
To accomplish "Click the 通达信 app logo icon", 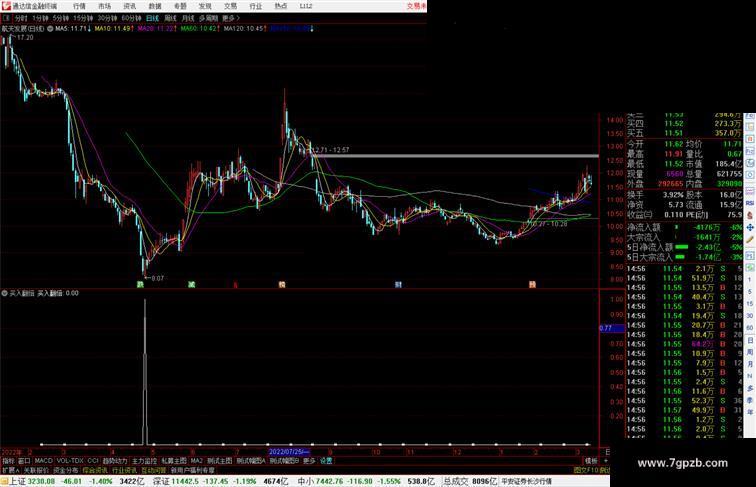I will coord(6,6).
